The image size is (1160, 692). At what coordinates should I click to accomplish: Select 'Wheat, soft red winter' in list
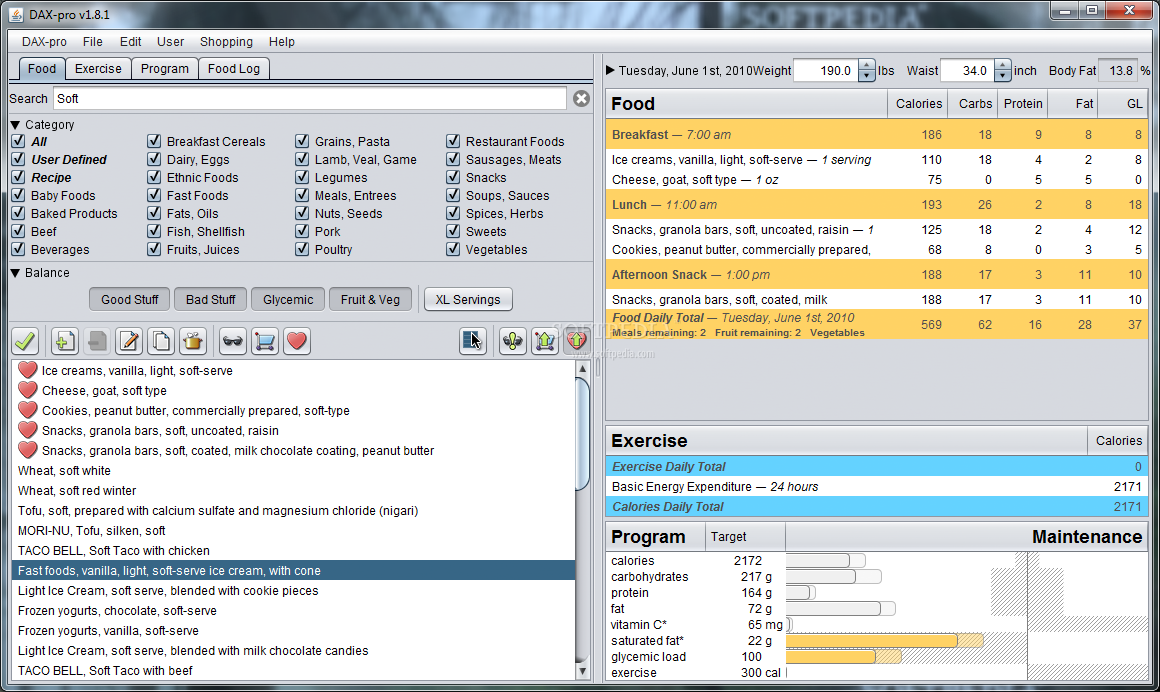coord(293,490)
